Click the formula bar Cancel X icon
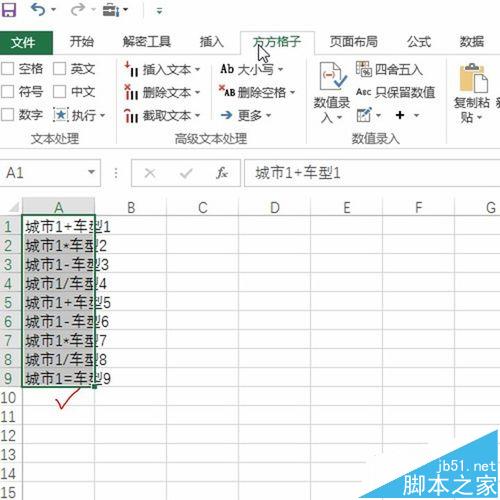Image resolution: width=500 pixels, height=500 pixels. click(150, 173)
